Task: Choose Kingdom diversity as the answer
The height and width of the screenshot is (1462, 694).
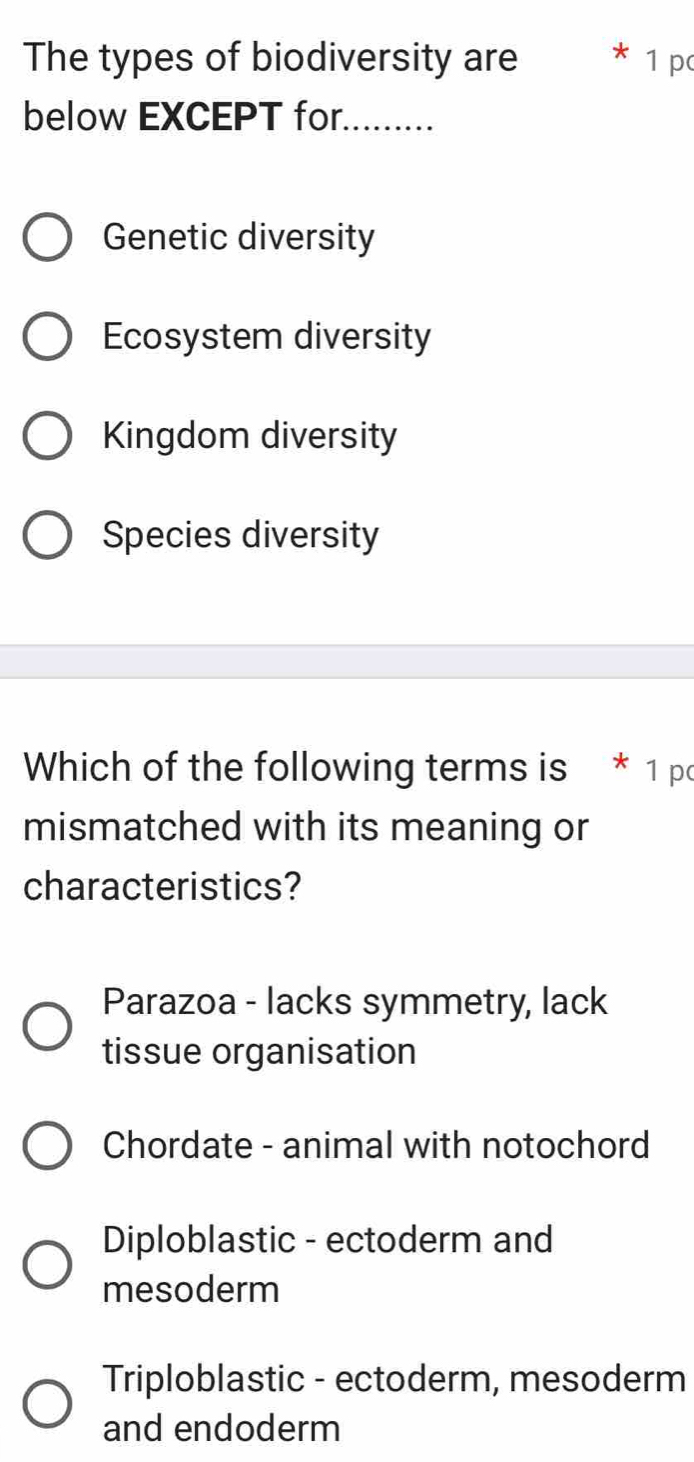Action: coord(47,435)
